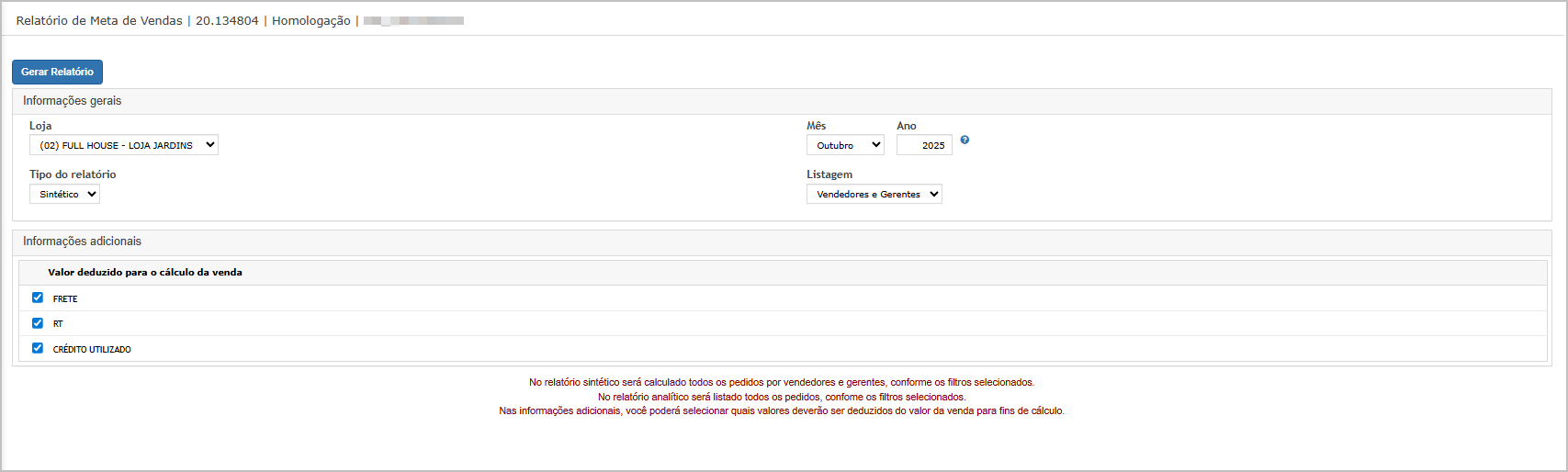Screen dimensions: 1568x472
Task: Click the red note about relatório sintético
Action: coord(781,382)
